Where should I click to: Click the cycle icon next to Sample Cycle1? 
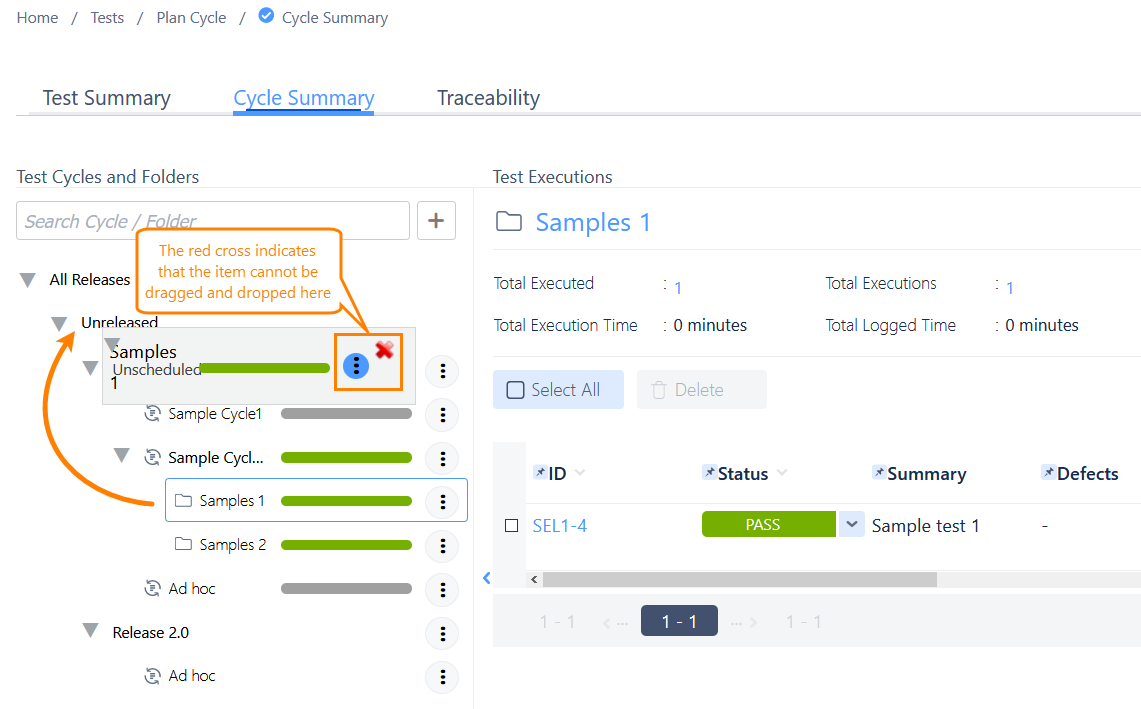click(x=153, y=413)
